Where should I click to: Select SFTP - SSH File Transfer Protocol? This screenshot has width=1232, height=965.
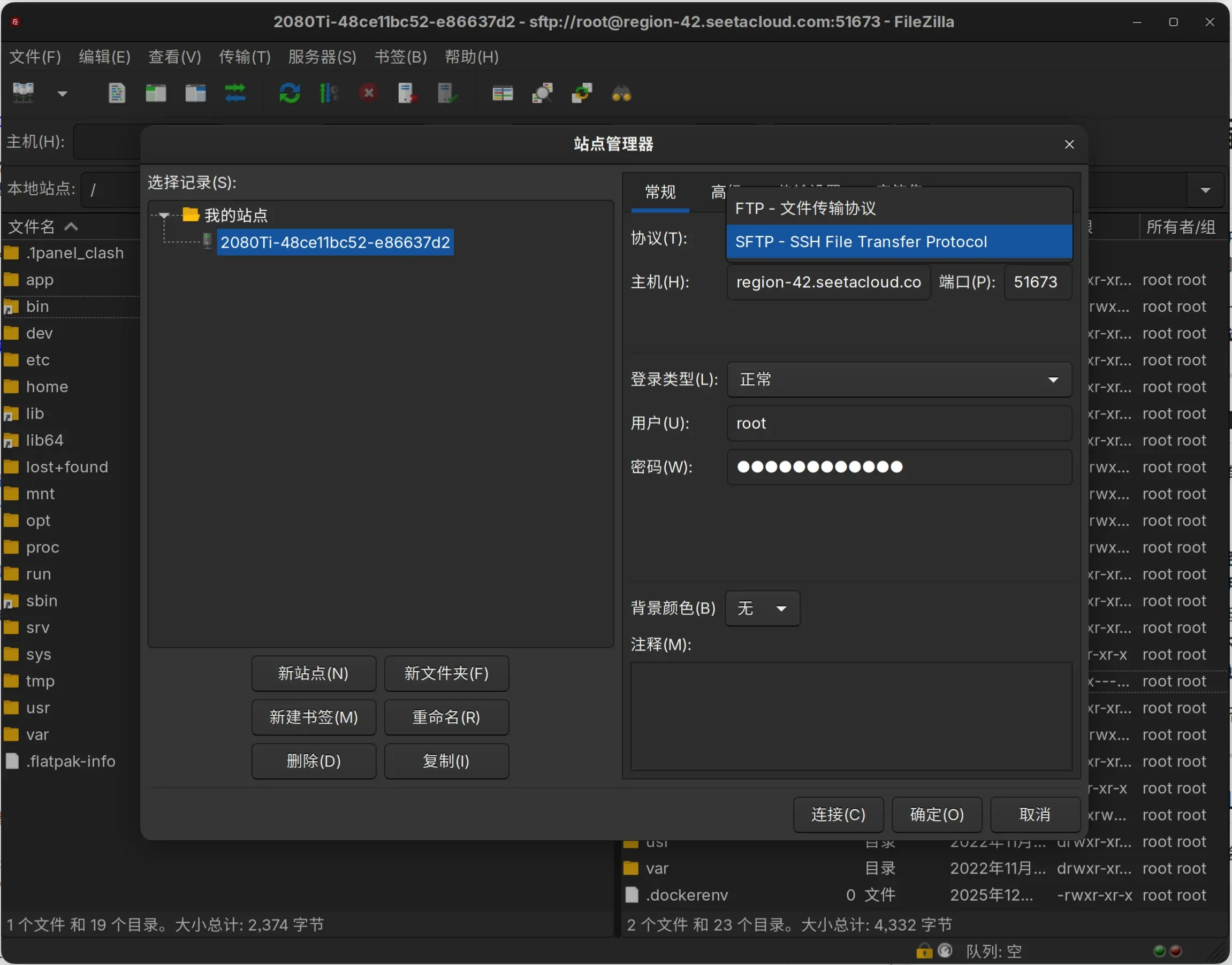(x=899, y=241)
